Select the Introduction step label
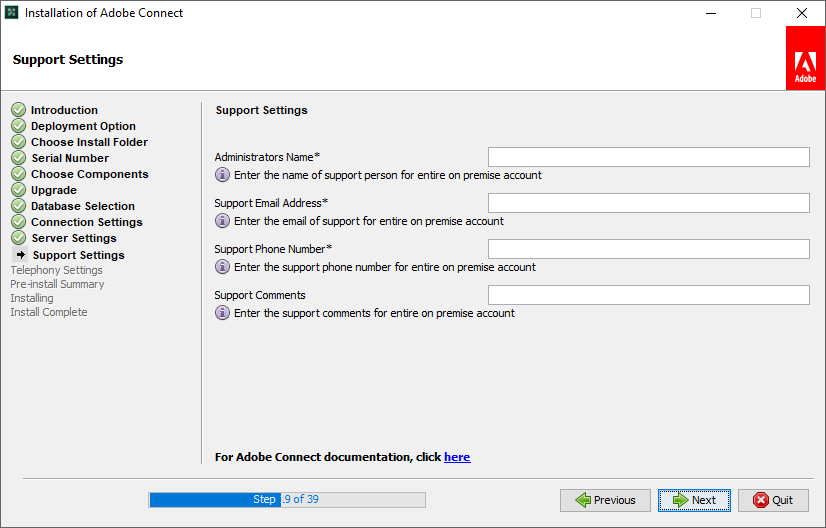This screenshot has width=826, height=528. [x=64, y=110]
